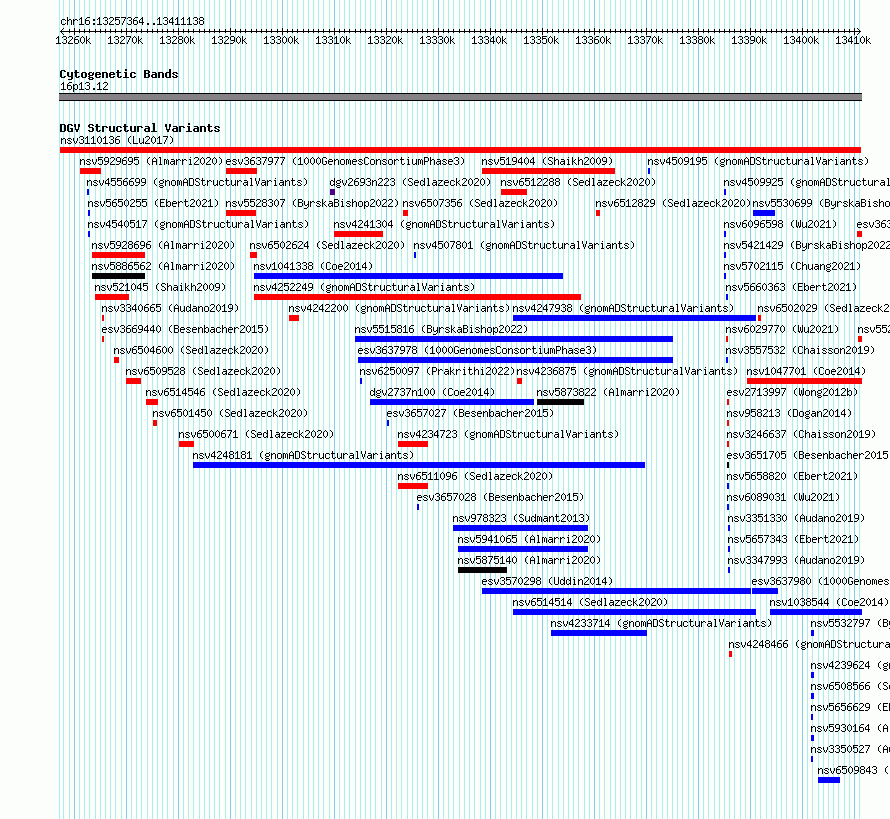The height and width of the screenshot is (819, 890).
Task: Open esv3637978 (1000GenomesConsortiumPhase3) variant
Action: point(477,350)
